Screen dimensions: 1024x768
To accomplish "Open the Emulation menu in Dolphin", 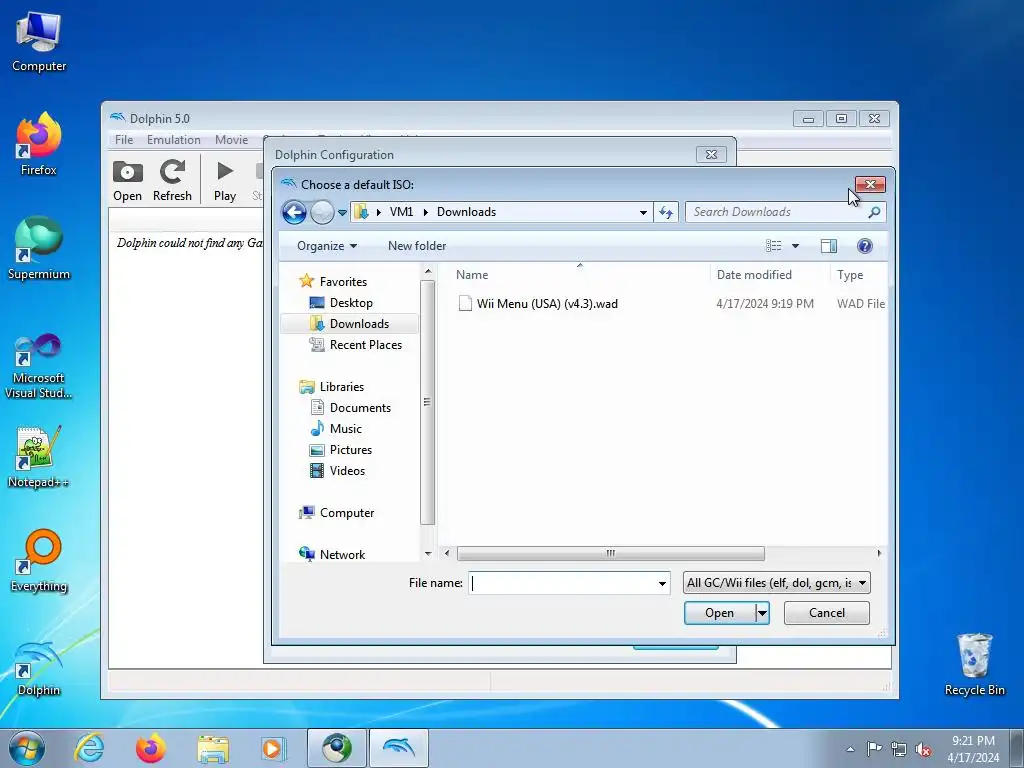I will tap(174, 140).
